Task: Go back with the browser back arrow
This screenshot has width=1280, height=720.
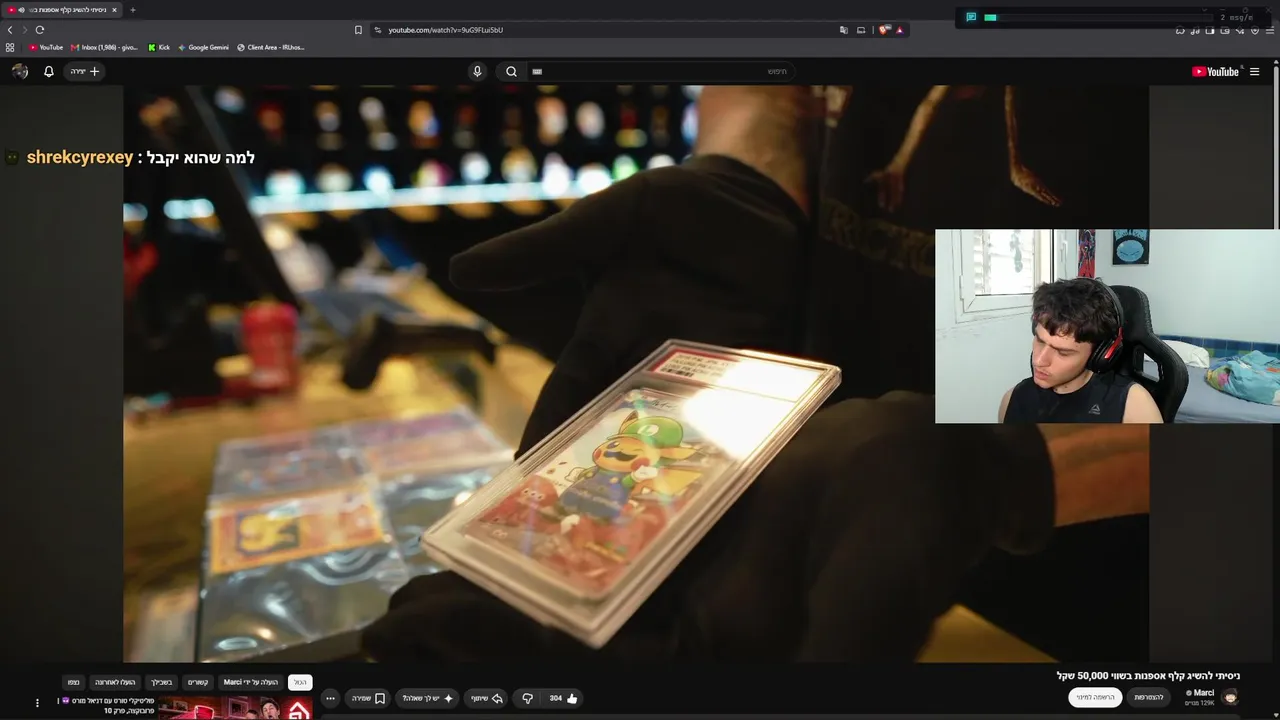Action: (x=10, y=30)
